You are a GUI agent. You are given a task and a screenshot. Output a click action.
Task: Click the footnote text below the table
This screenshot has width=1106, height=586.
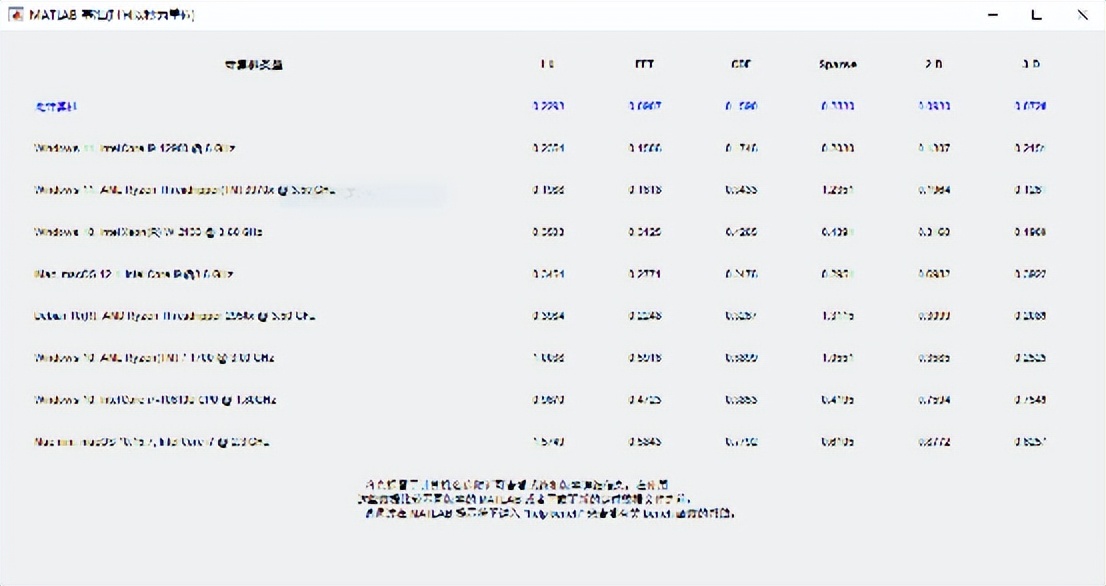point(547,498)
